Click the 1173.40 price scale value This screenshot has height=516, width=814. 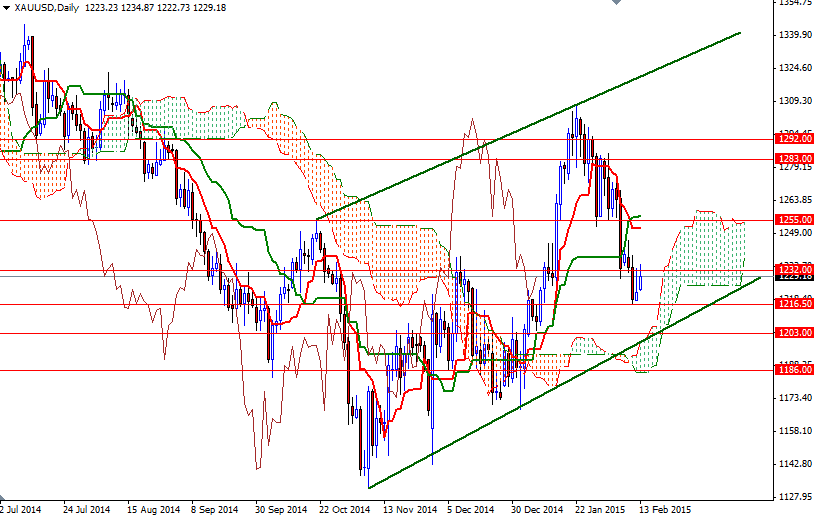tap(795, 398)
